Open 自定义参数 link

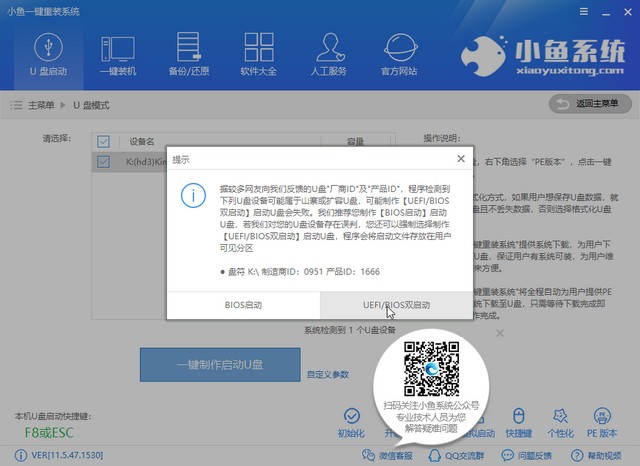tap(328, 374)
